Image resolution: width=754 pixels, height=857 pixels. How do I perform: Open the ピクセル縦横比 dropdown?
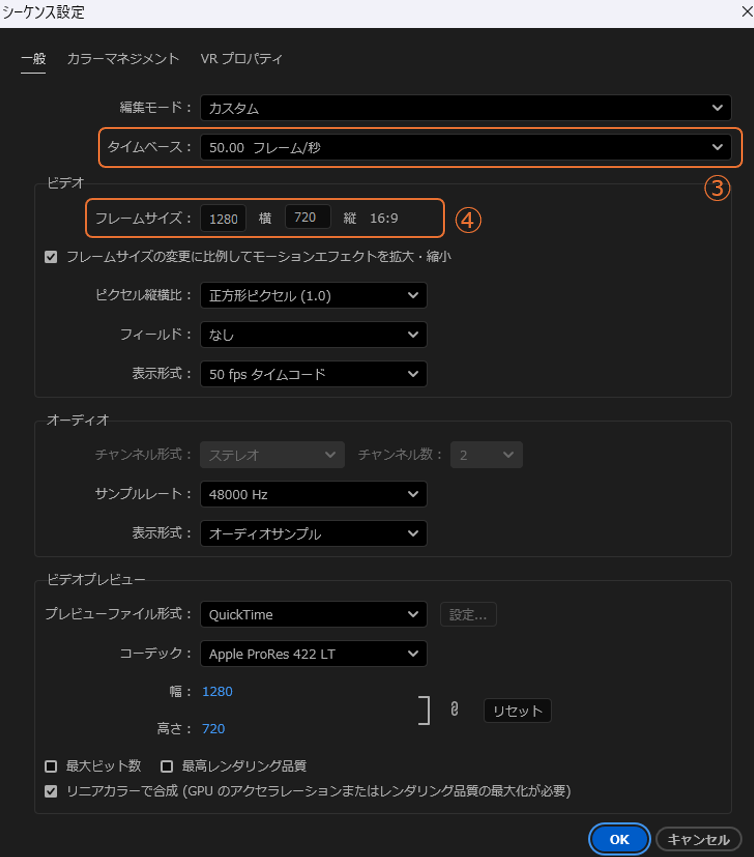pos(313,296)
